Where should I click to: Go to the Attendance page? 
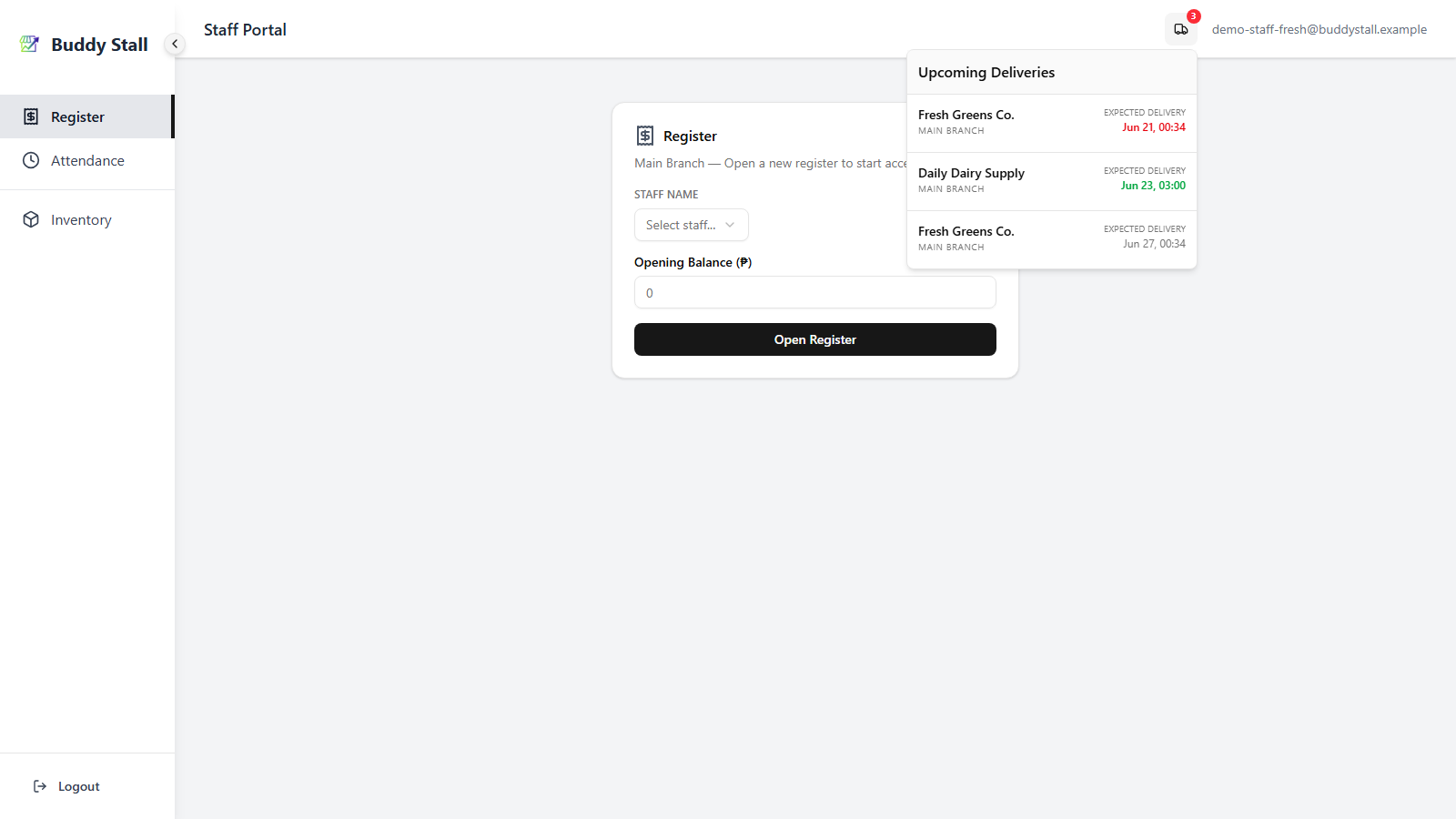click(x=86, y=160)
